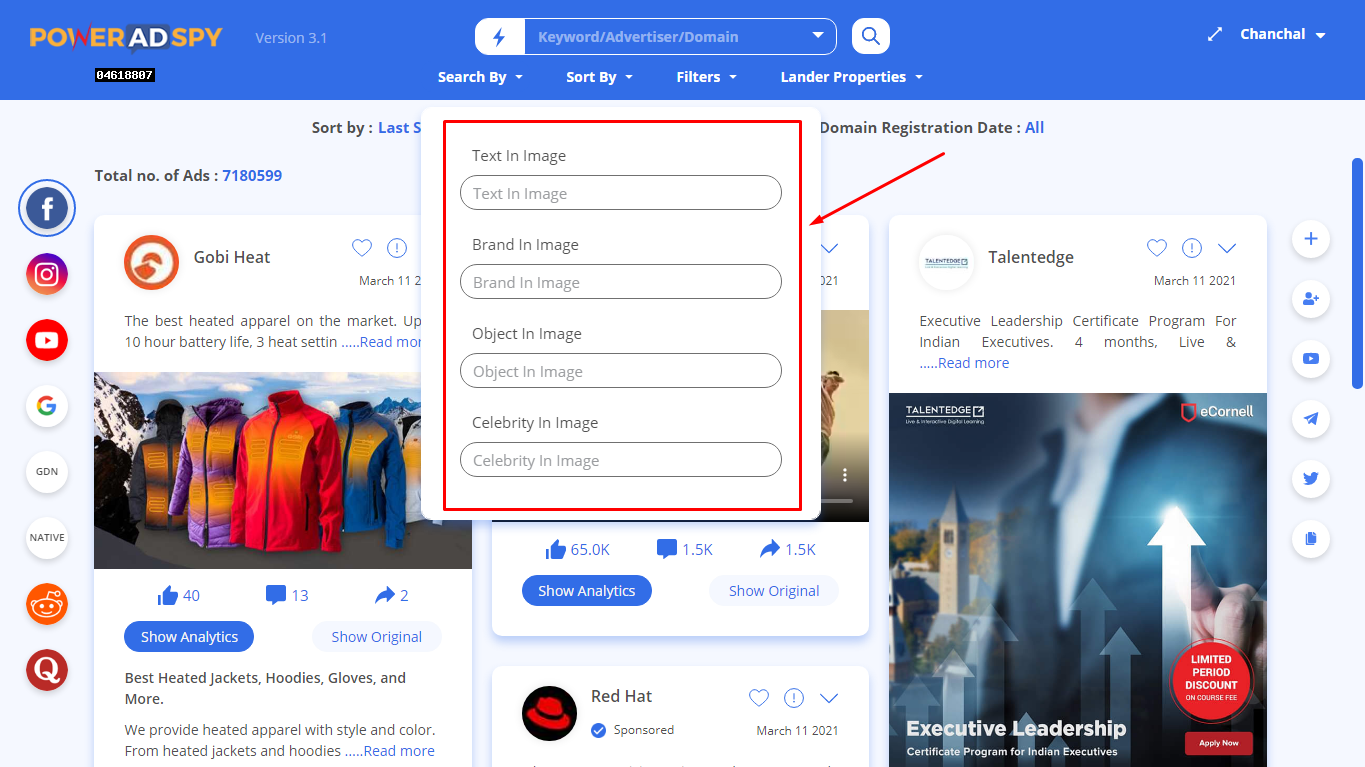
Task: Click the info icon on Red Hat ad
Action: pos(794,697)
